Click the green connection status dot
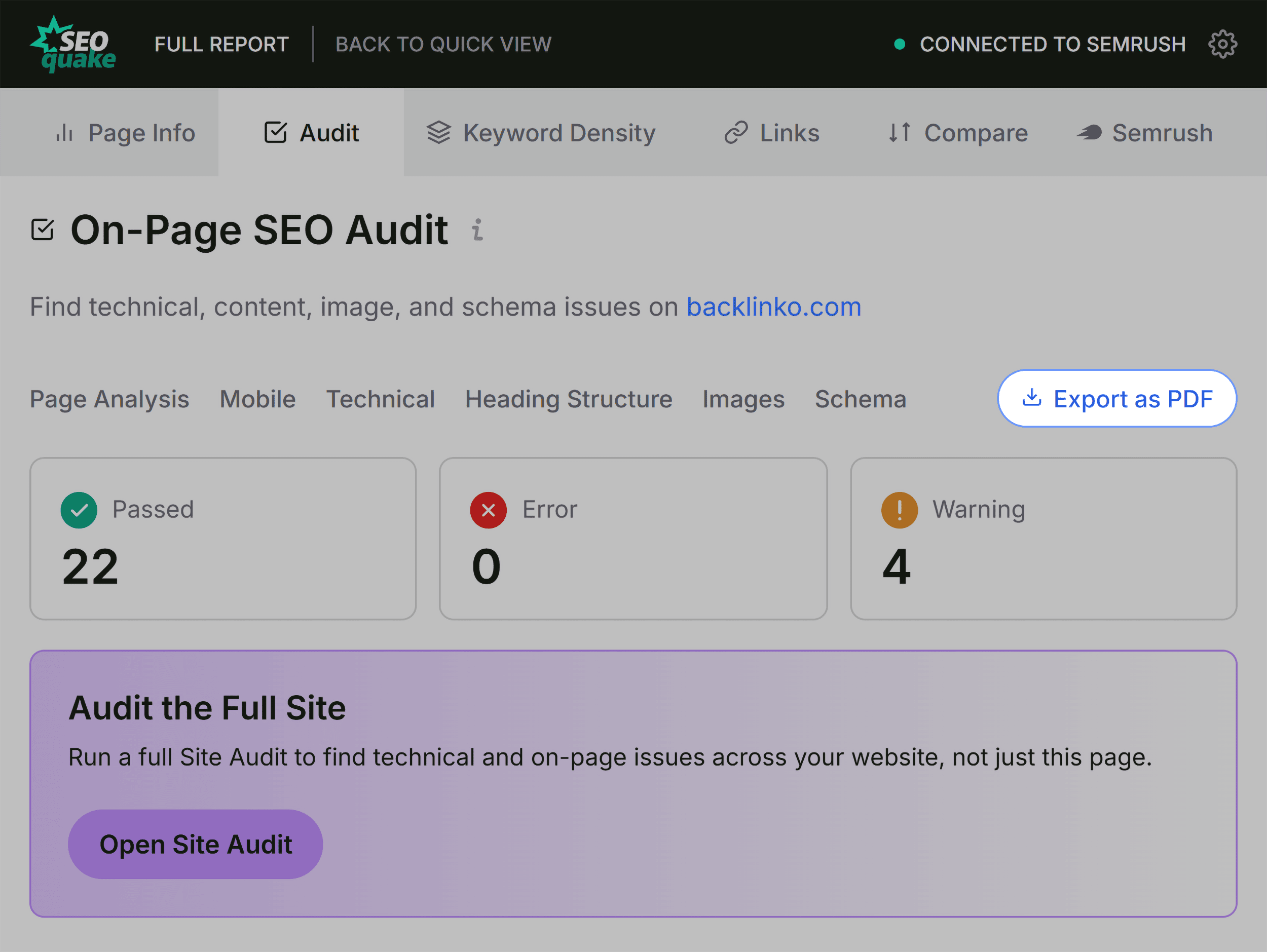This screenshot has width=1267, height=952. tap(899, 44)
